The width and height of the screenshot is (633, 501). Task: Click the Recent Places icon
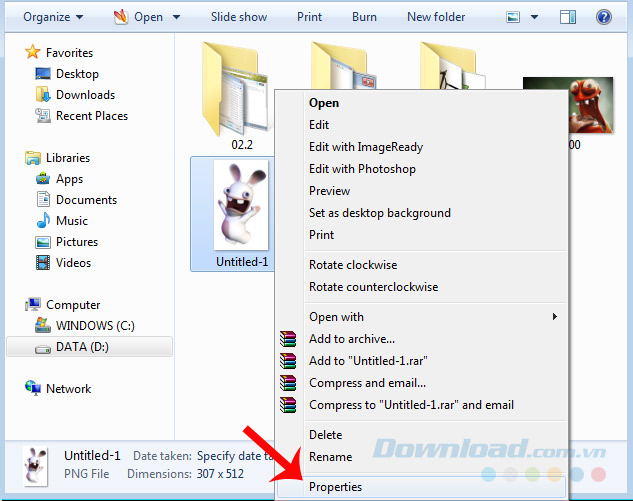pyautogui.click(x=43, y=115)
